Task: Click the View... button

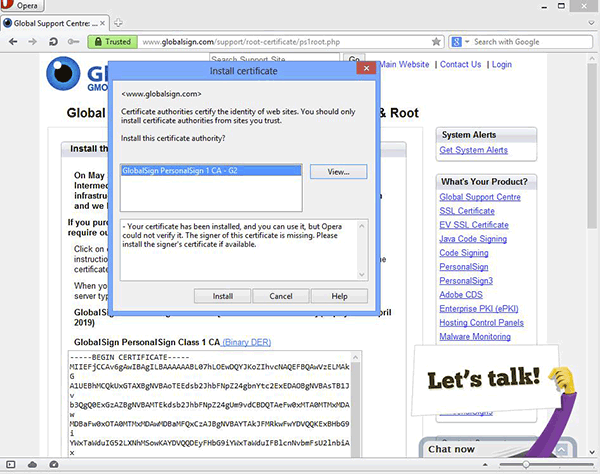Action: (x=338, y=172)
